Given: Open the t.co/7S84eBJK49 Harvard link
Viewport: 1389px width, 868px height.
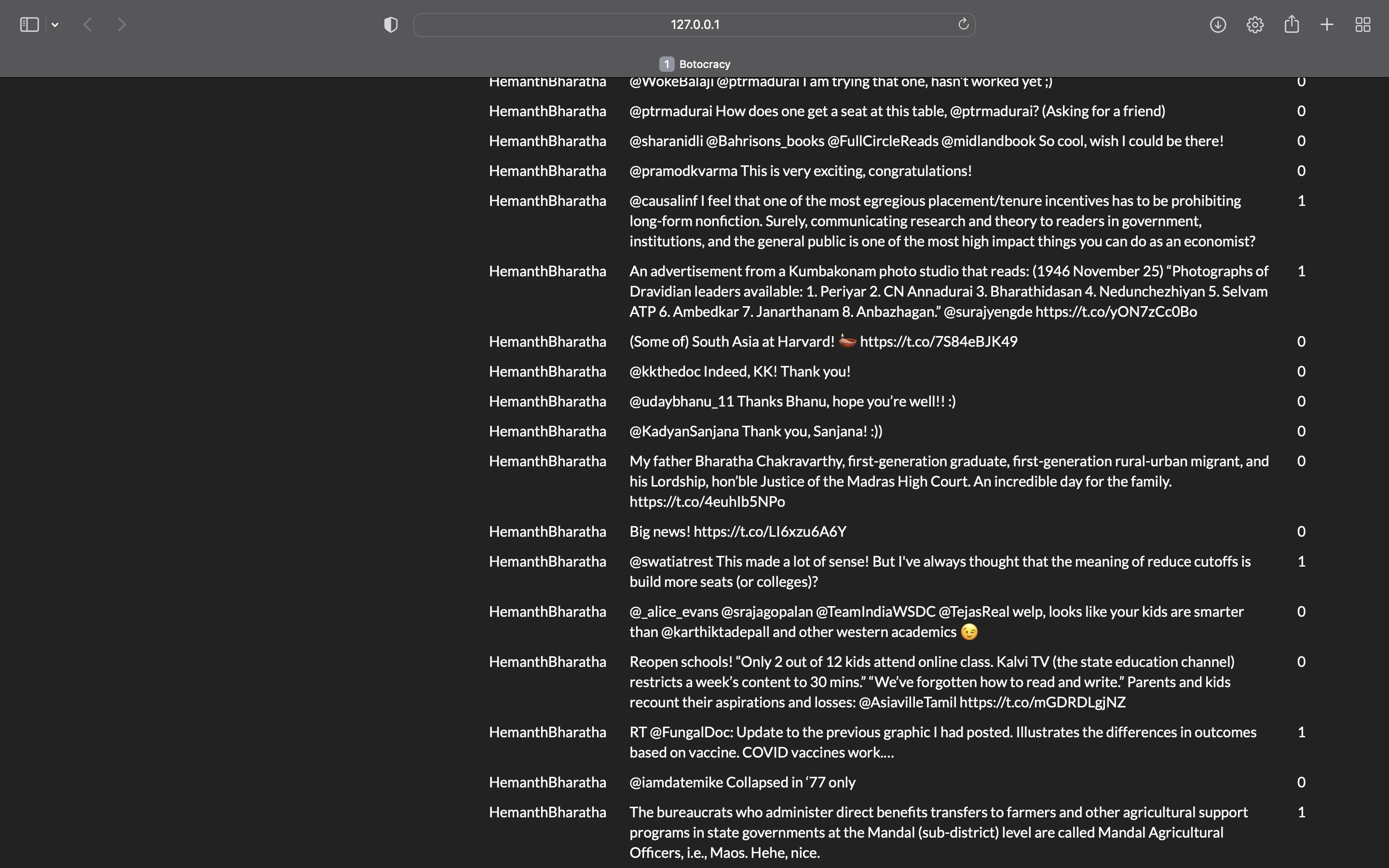Looking at the screenshot, I should click(938, 341).
